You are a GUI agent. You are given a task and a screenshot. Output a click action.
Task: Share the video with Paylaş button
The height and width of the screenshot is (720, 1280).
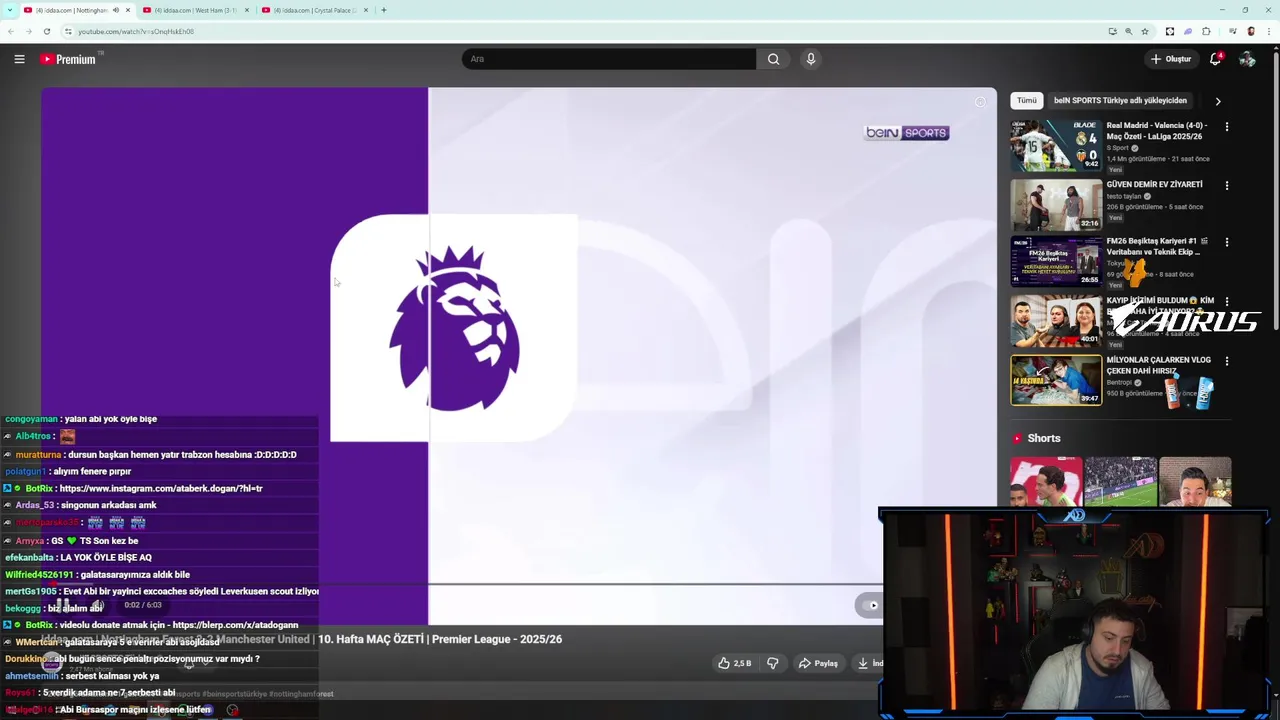[818, 663]
